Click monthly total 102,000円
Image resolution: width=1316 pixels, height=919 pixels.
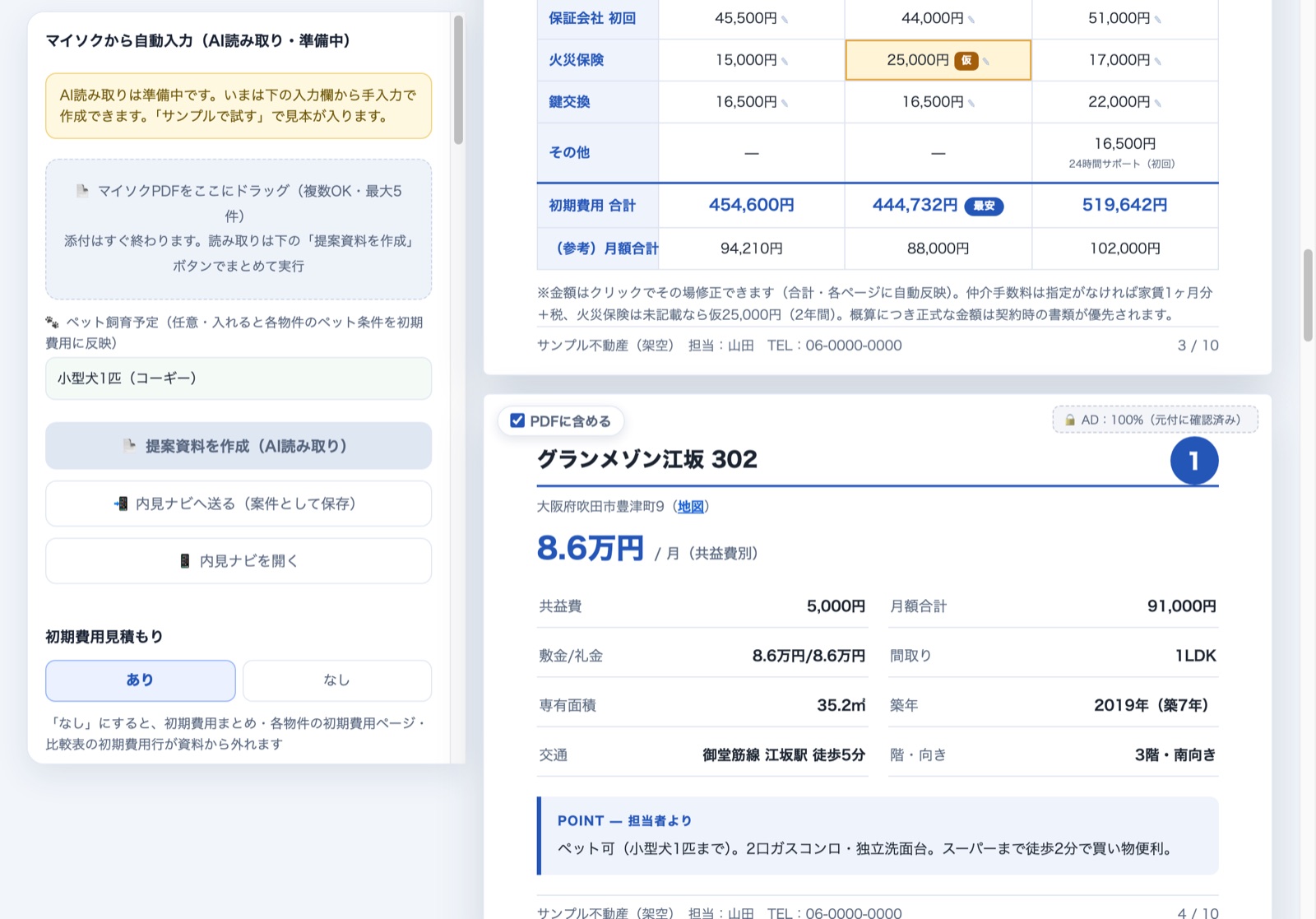coord(1125,248)
